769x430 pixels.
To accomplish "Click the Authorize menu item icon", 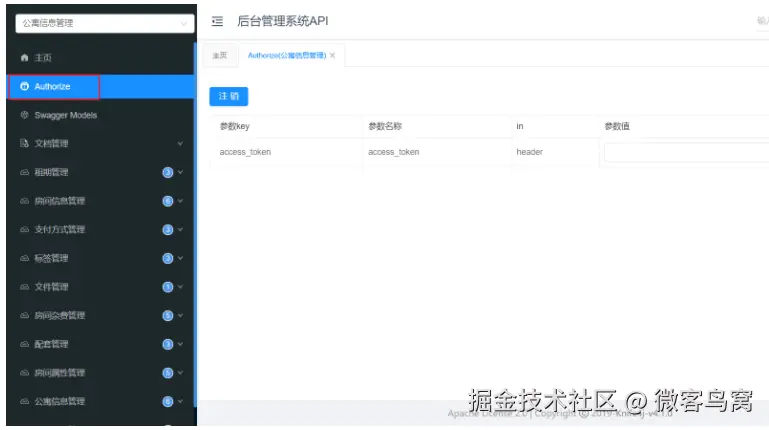I will click(x=25, y=86).
